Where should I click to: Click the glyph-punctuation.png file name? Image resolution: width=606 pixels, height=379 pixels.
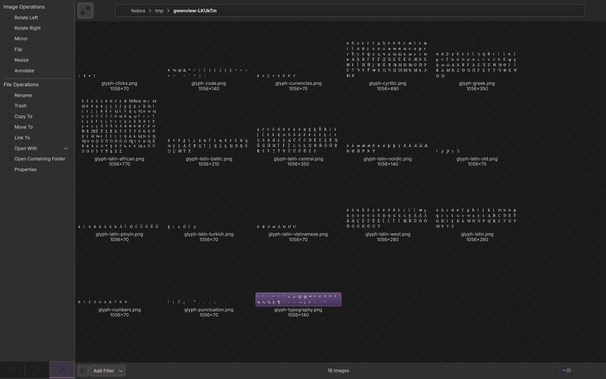[x=209, y=310]
